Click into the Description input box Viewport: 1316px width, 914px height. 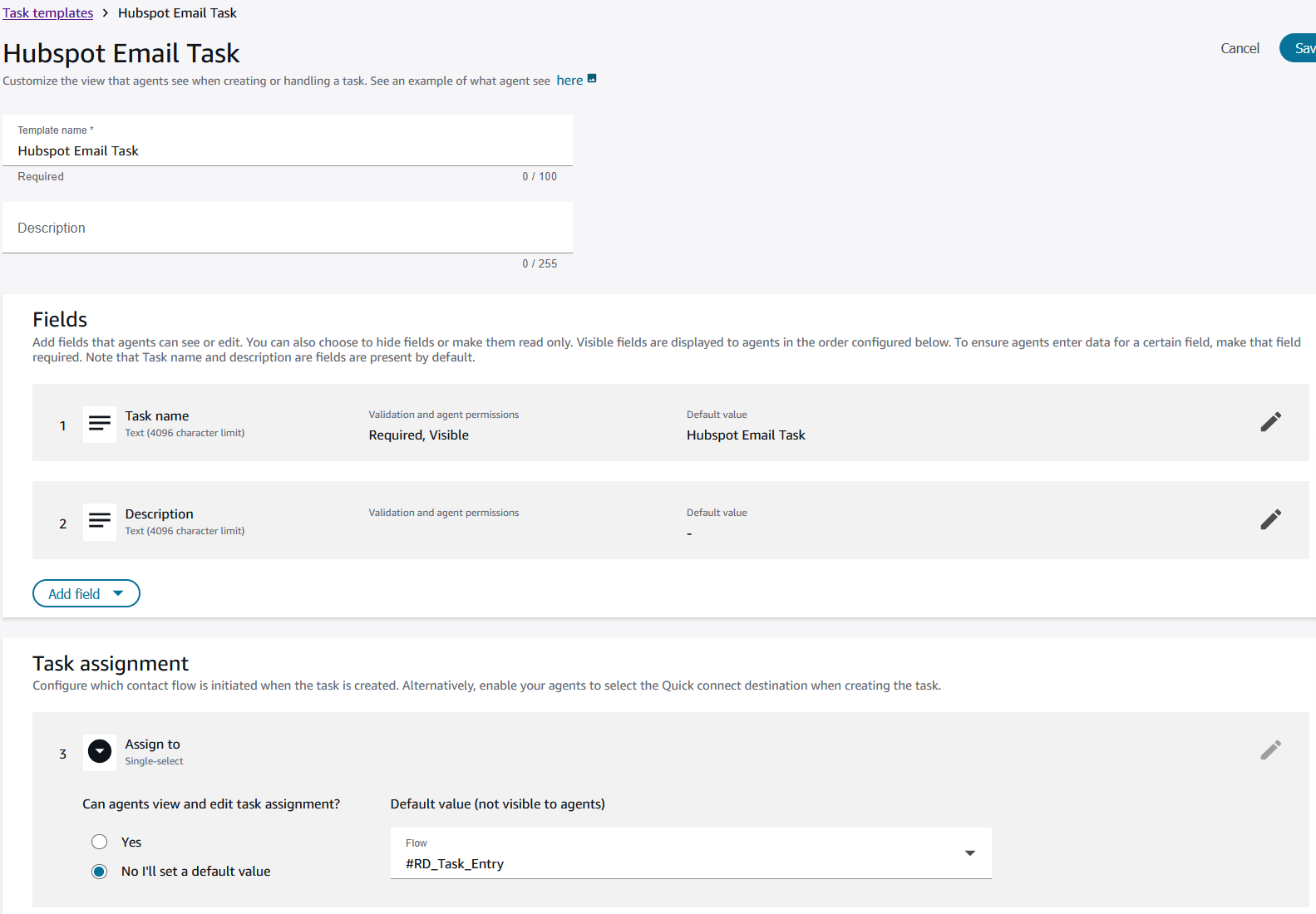[x=287, y=228]
